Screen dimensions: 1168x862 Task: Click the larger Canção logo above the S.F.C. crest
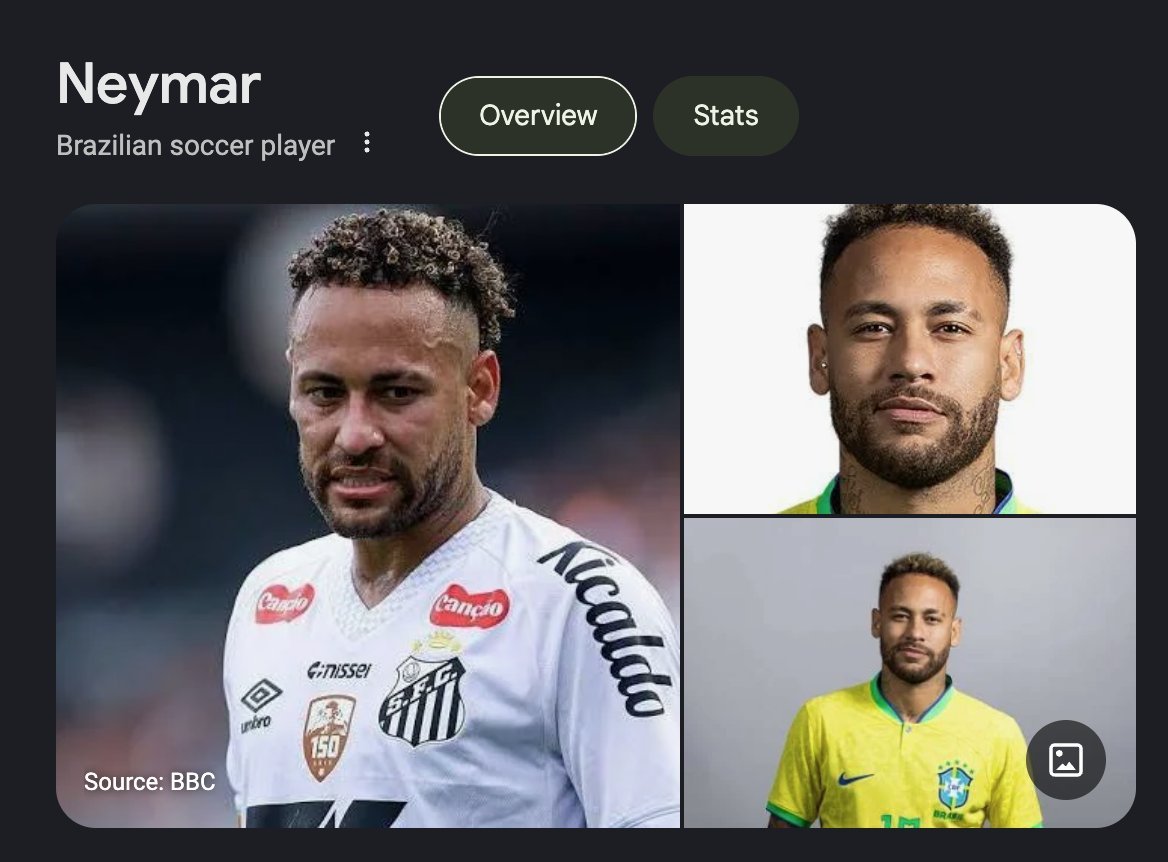point(470,606)
